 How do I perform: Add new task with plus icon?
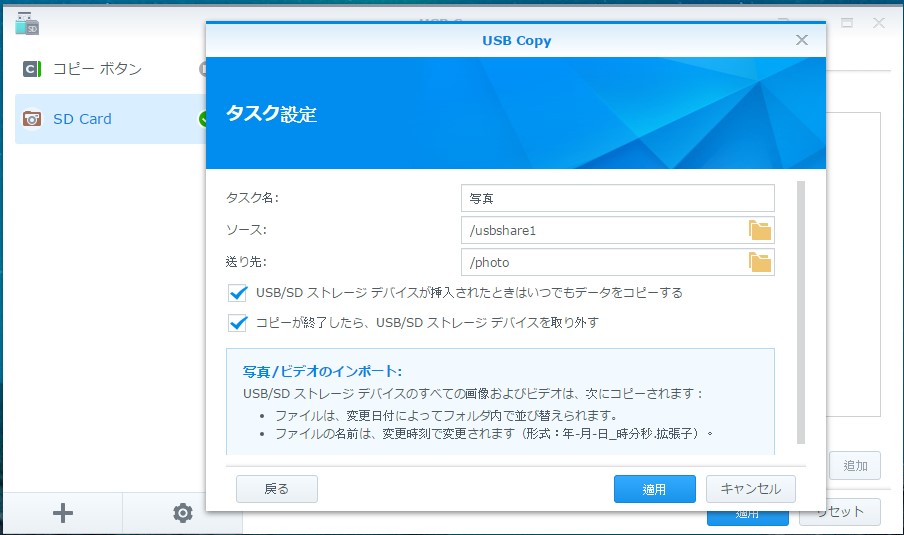63,513
